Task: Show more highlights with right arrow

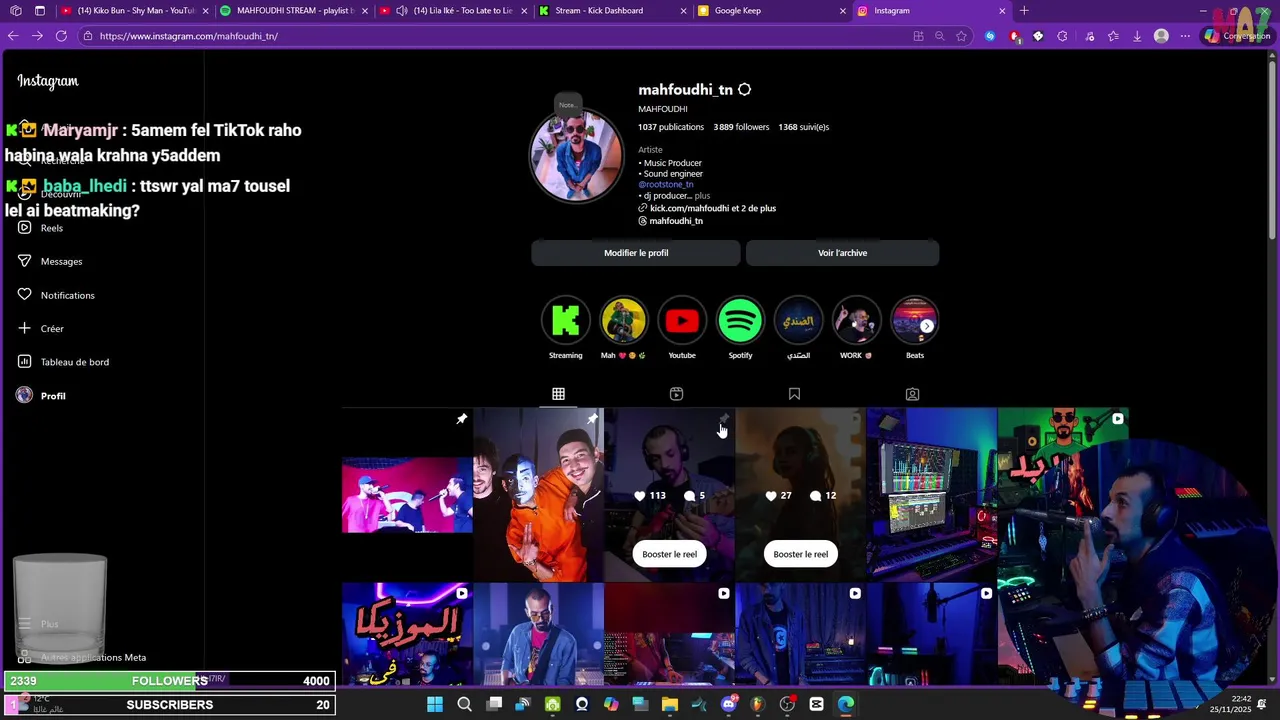Action: coord(927,326)
